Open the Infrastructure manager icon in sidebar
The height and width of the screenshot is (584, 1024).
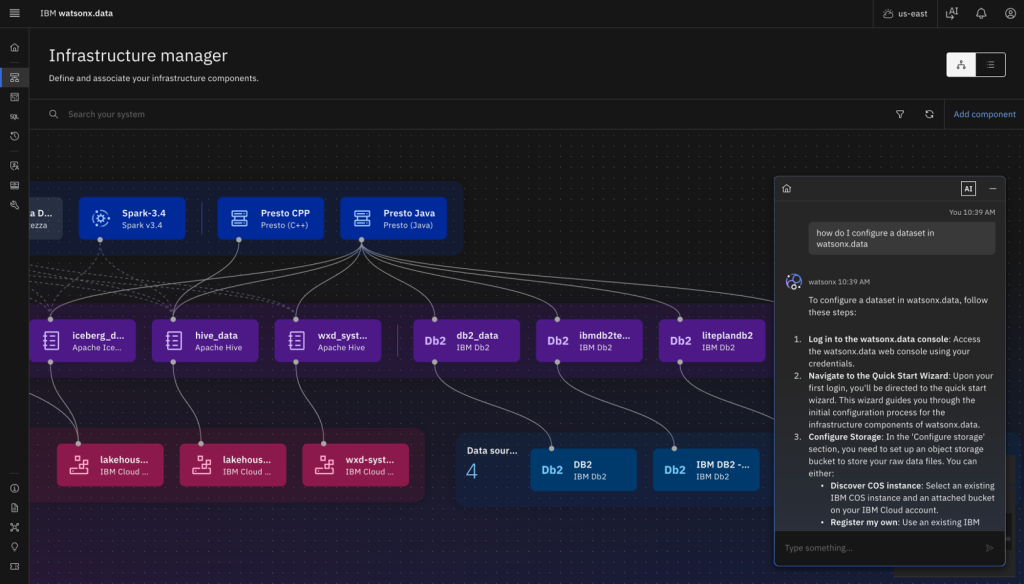(x=14, y=76)
